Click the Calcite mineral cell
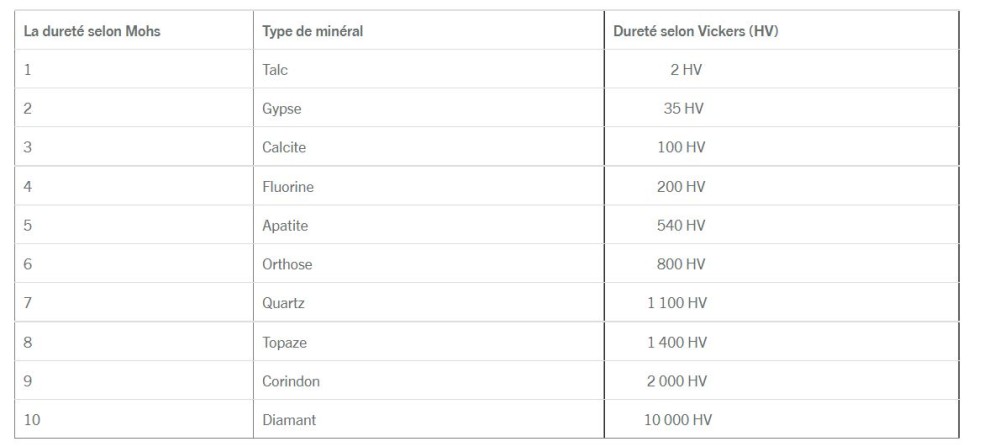The width and height of the screenshot is (1000, 447). coord(283,148)
